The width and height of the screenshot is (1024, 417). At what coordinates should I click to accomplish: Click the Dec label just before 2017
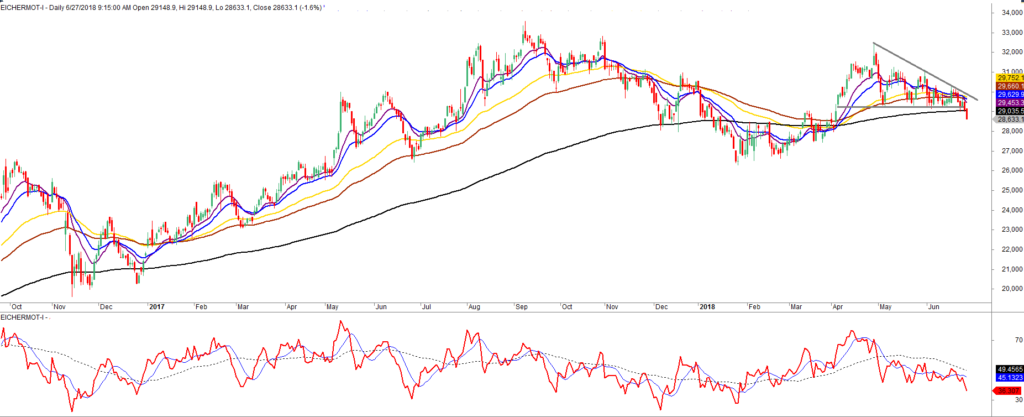pos(105,305)
